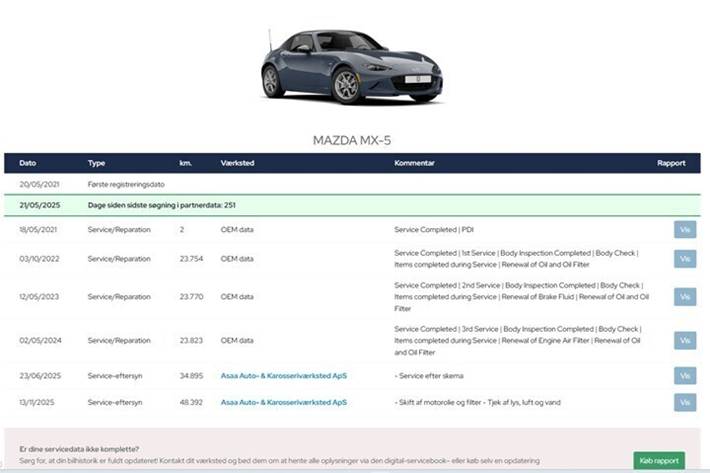Click mileage value 23.754
The height and width of the screenshot is (473, 710).
click(191, 259)
